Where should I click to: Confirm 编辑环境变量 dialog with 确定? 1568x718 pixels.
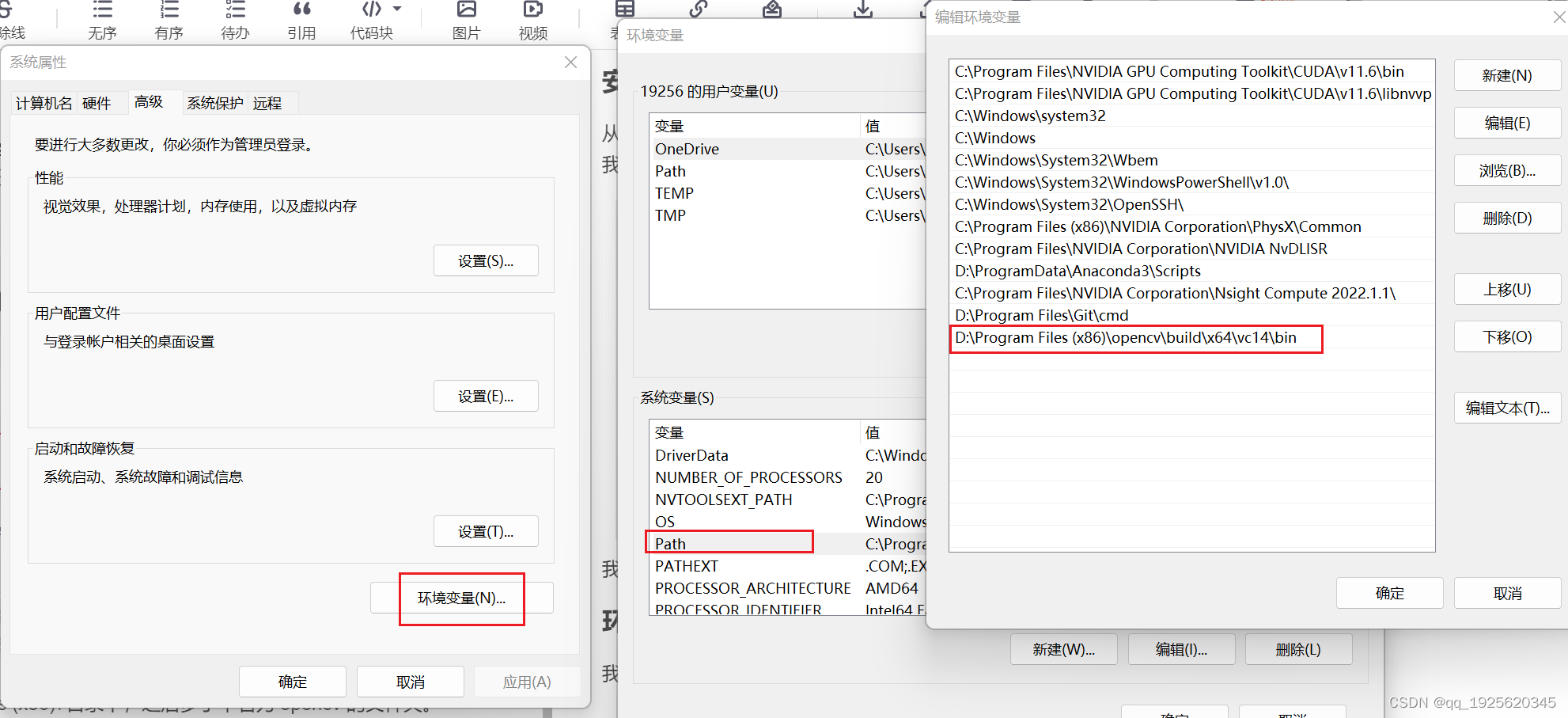coord(1390,593)
